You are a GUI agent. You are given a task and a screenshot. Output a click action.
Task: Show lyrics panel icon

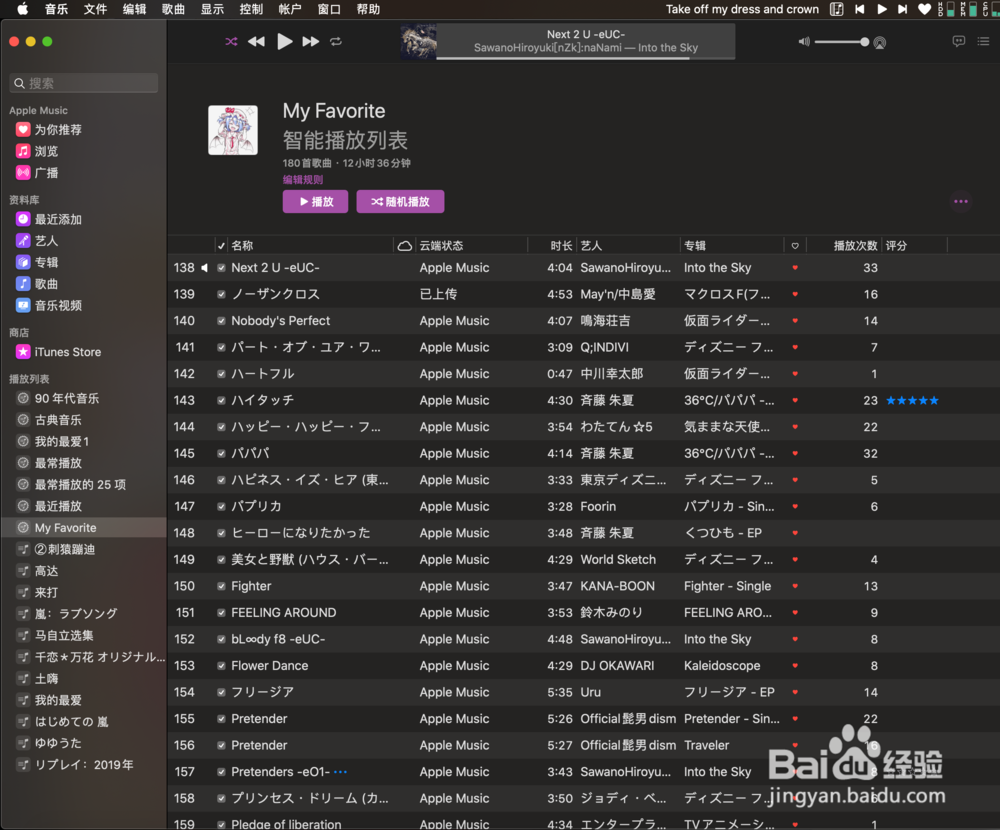coord(958,41)
